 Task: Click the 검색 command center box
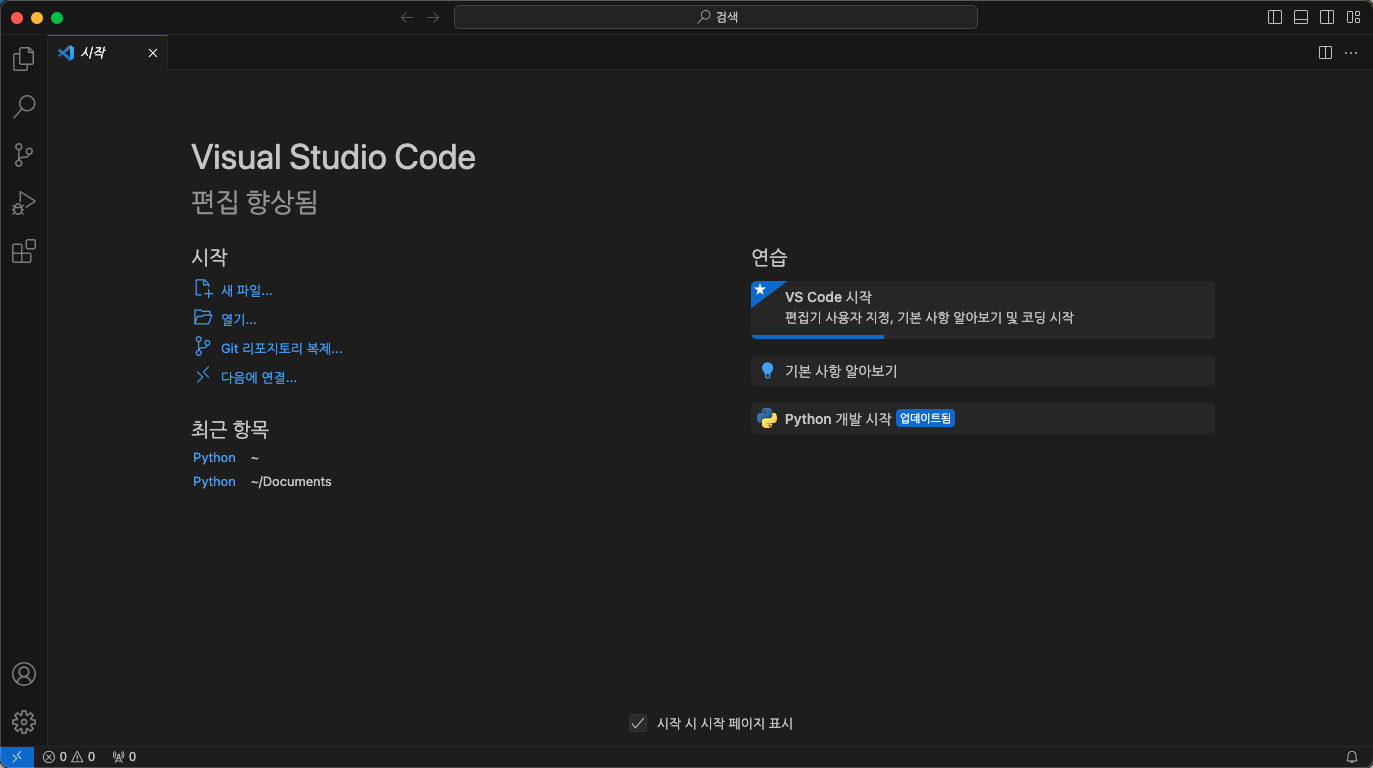716,17
